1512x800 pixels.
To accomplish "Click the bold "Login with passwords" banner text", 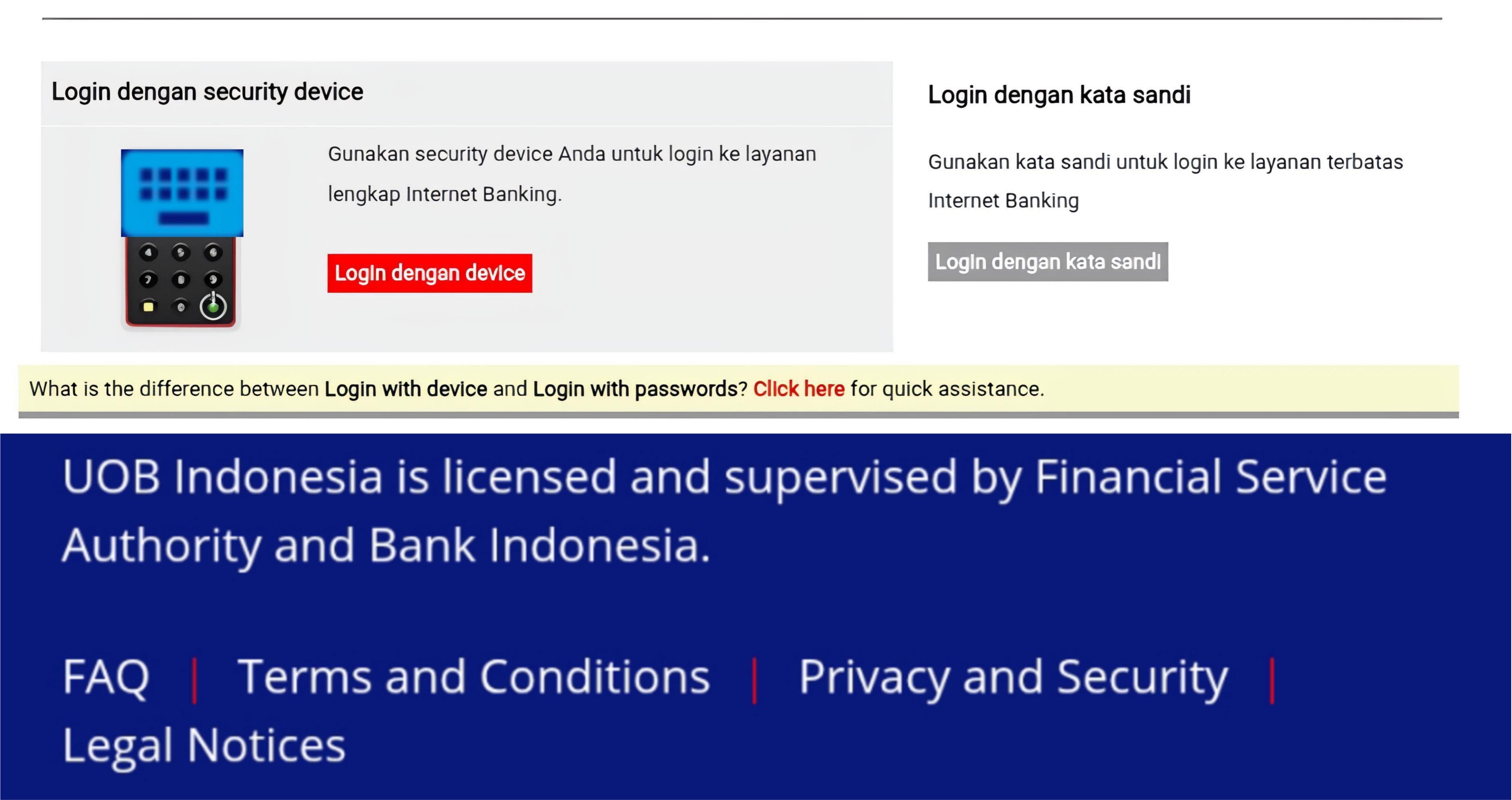I will point(634,389).
